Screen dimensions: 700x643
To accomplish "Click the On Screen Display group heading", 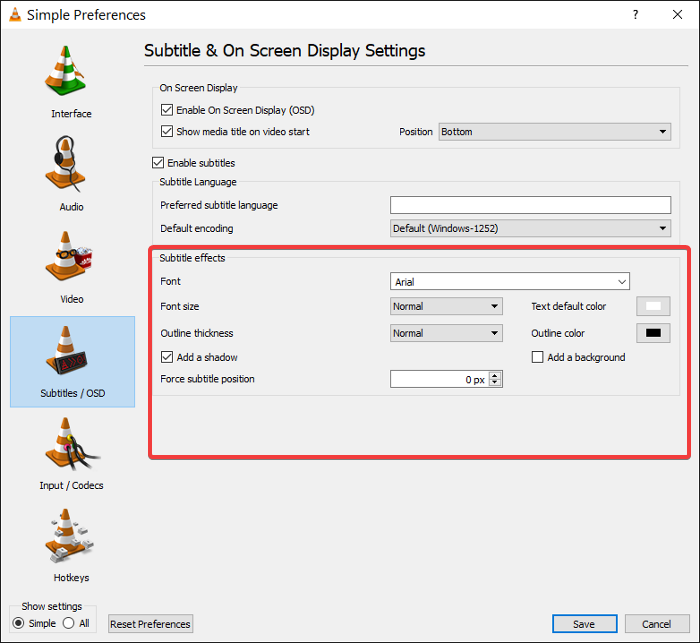I will pos(199,88).
